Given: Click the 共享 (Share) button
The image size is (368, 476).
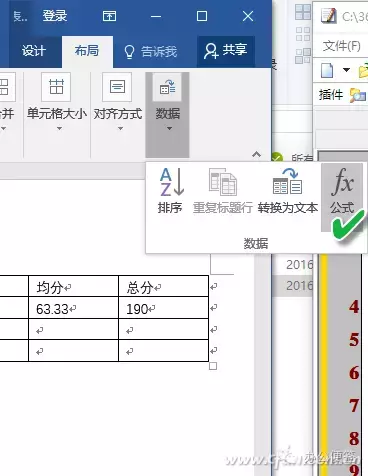Looking at the screenshot, I should point(226,51).
